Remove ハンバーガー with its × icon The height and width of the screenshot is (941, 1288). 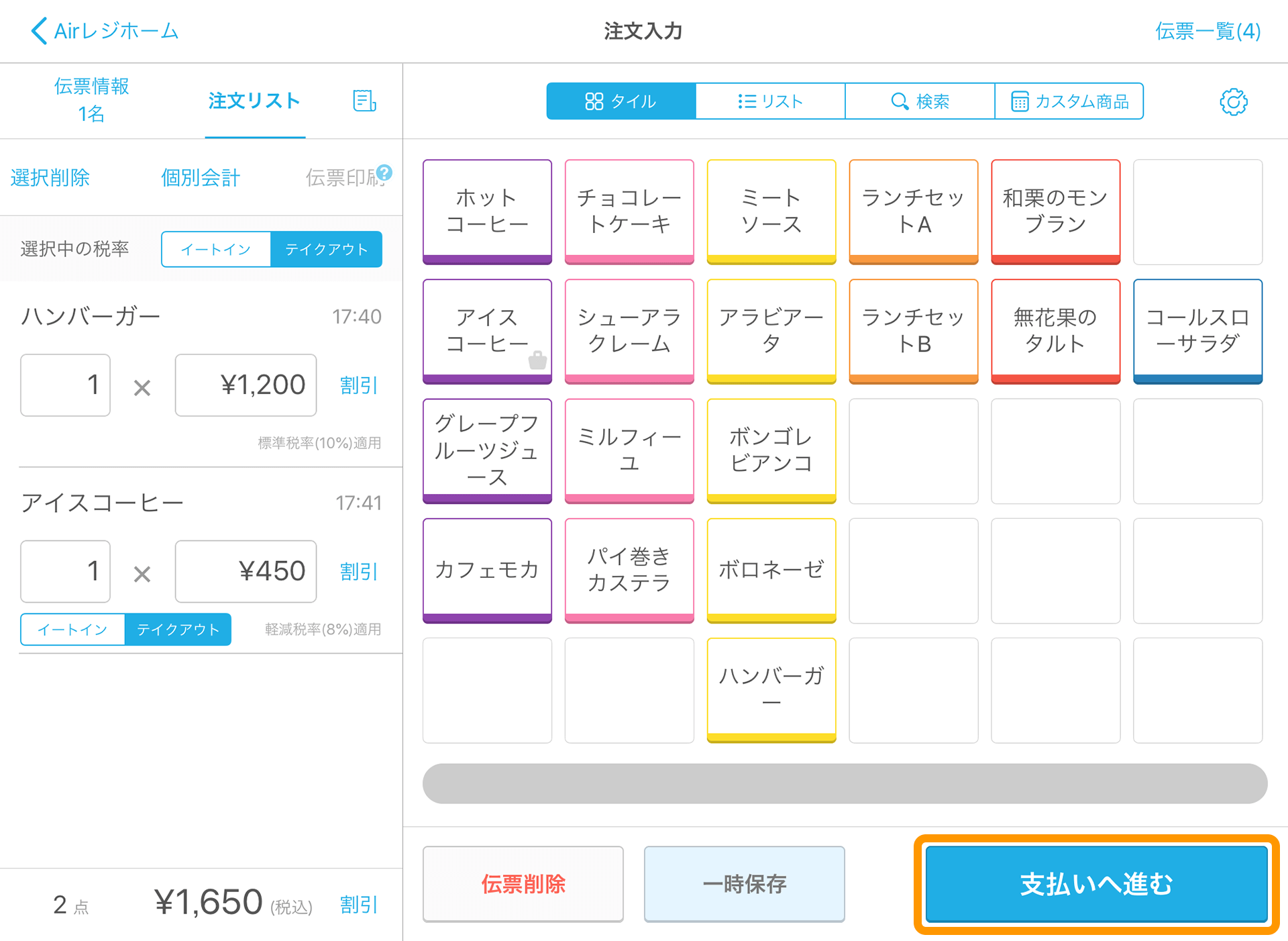[x=142, y=387]
